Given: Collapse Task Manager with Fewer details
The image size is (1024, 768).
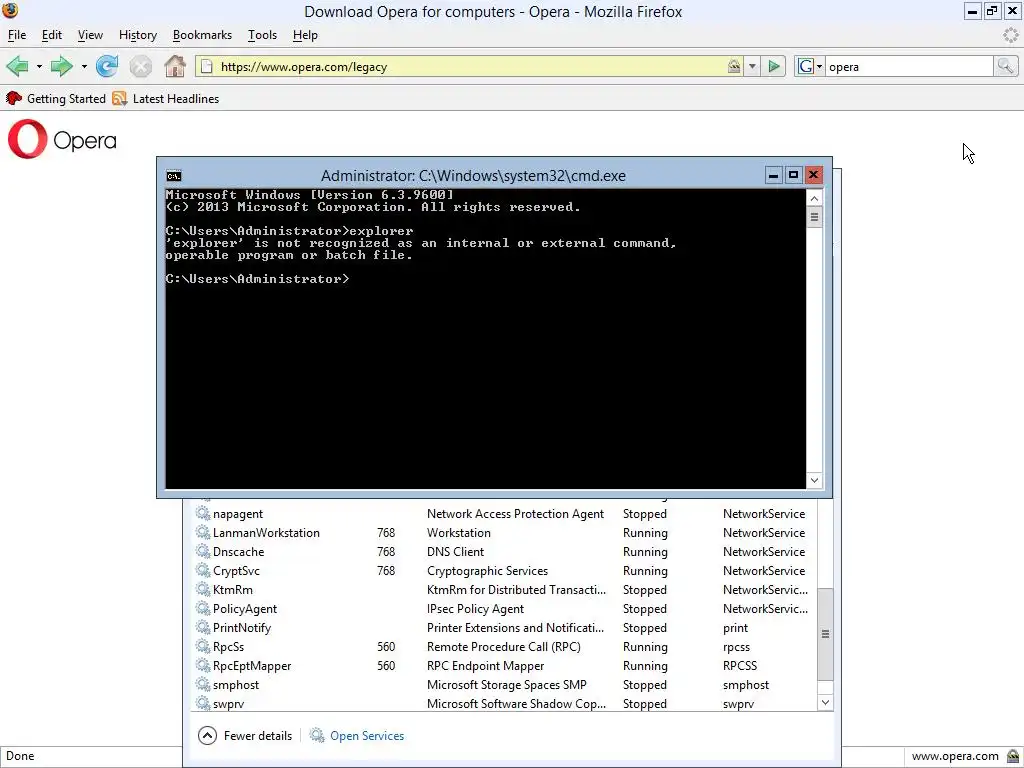Looking at the screenshot, I should (245, 735).
